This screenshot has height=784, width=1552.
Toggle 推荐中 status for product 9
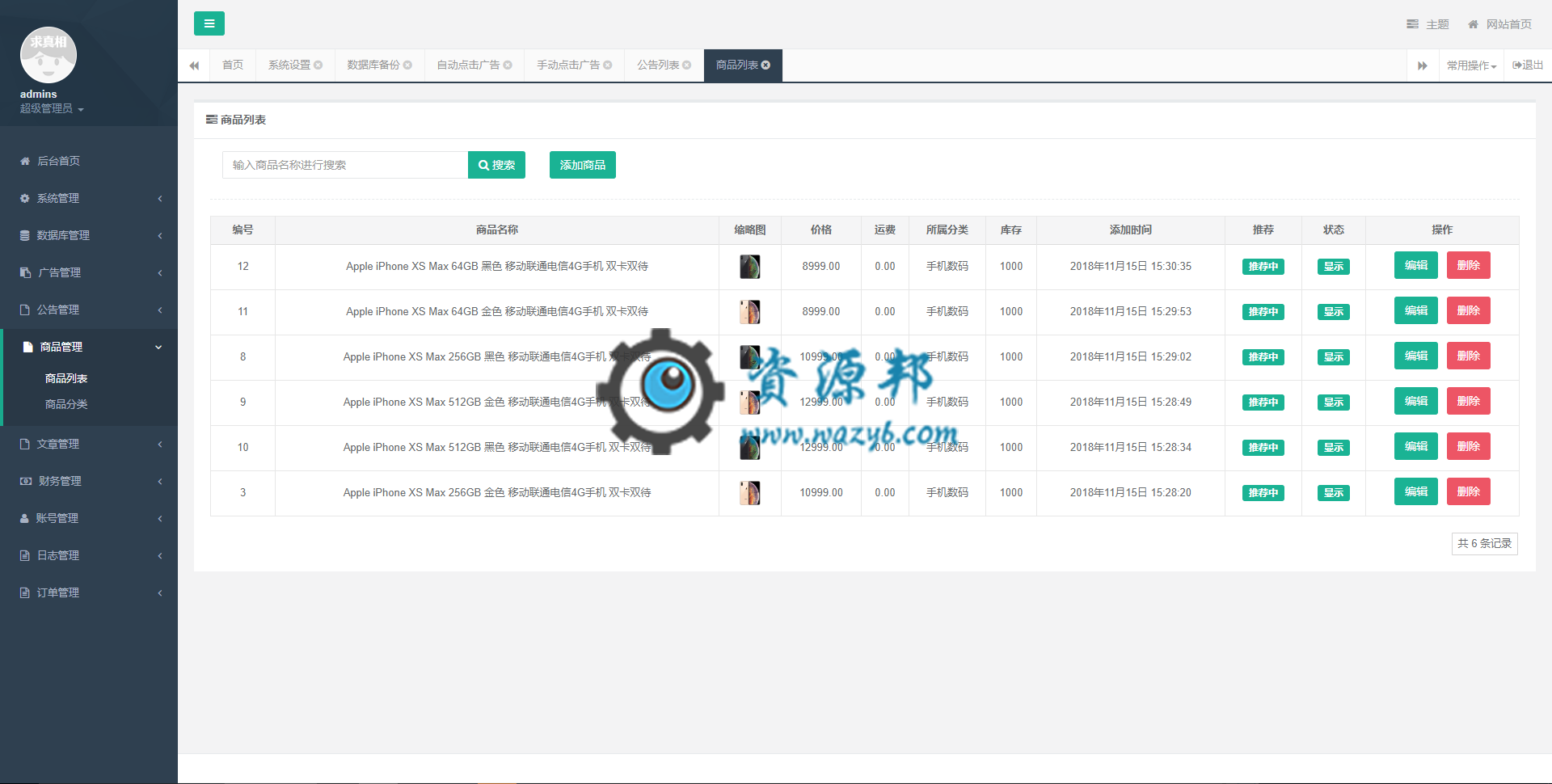tap(1263, 403)
